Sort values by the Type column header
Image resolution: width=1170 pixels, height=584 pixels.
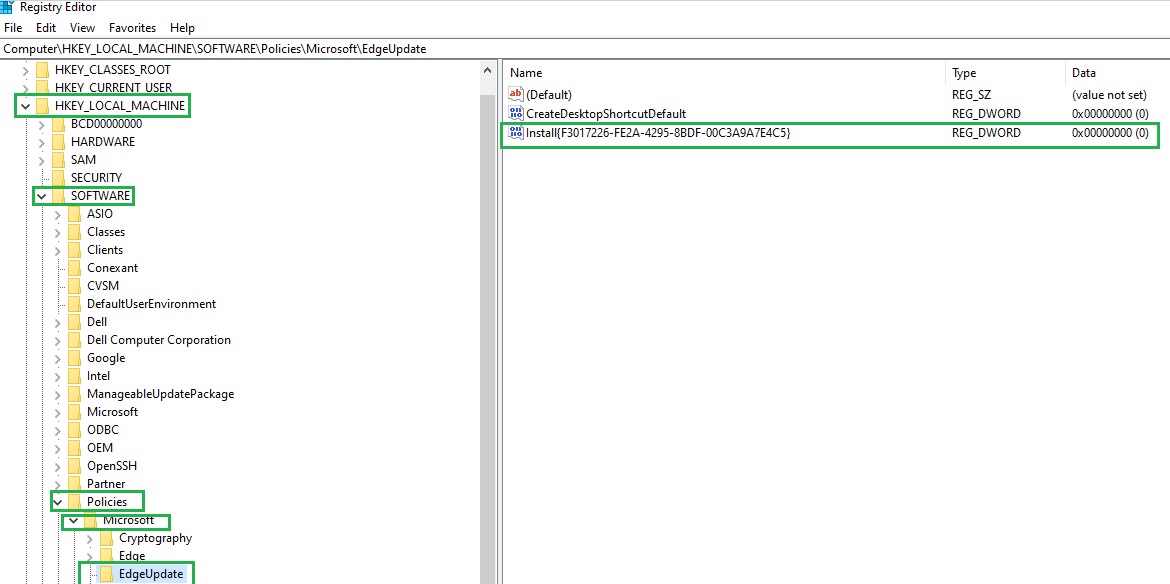tap(1006, 73)
